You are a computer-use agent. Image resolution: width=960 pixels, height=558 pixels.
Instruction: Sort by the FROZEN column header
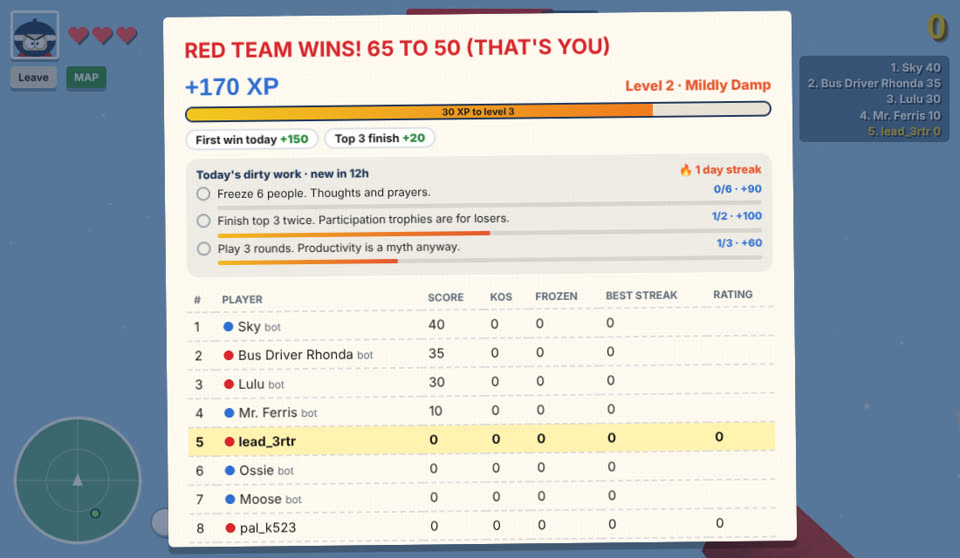556,296
